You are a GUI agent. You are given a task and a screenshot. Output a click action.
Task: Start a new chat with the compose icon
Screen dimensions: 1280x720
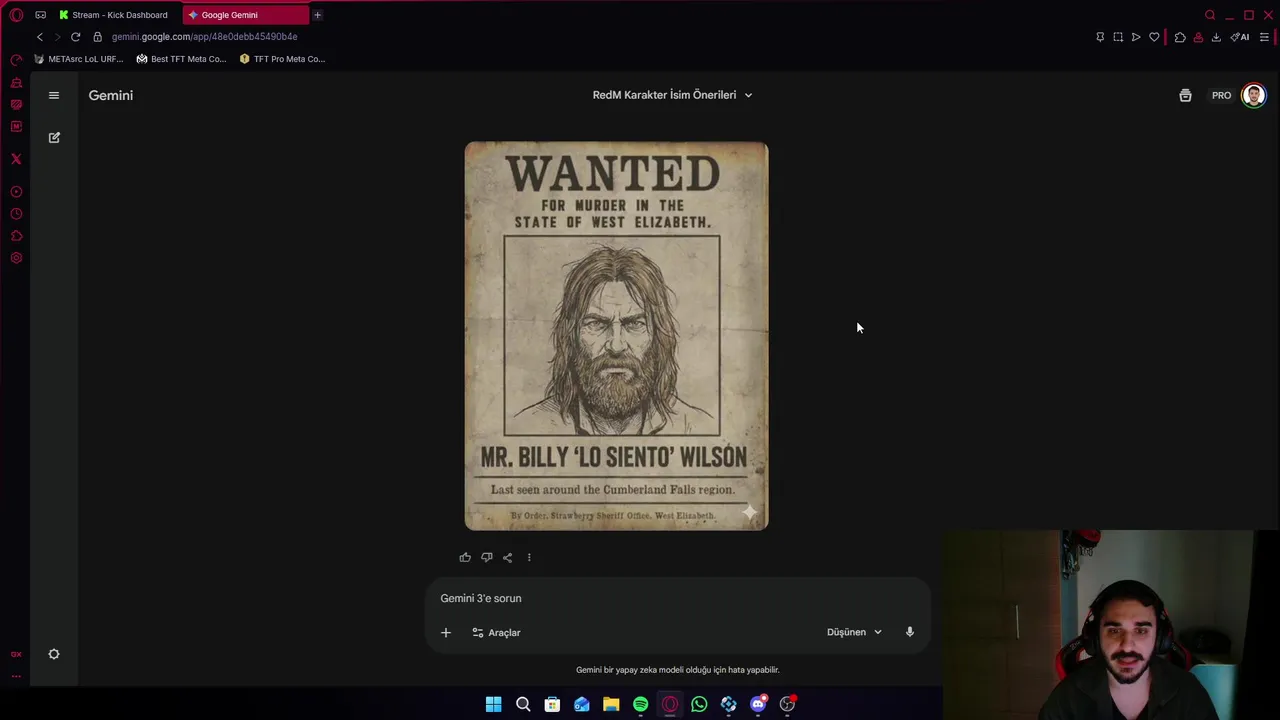pyautogui.click(x=54, y=137)
